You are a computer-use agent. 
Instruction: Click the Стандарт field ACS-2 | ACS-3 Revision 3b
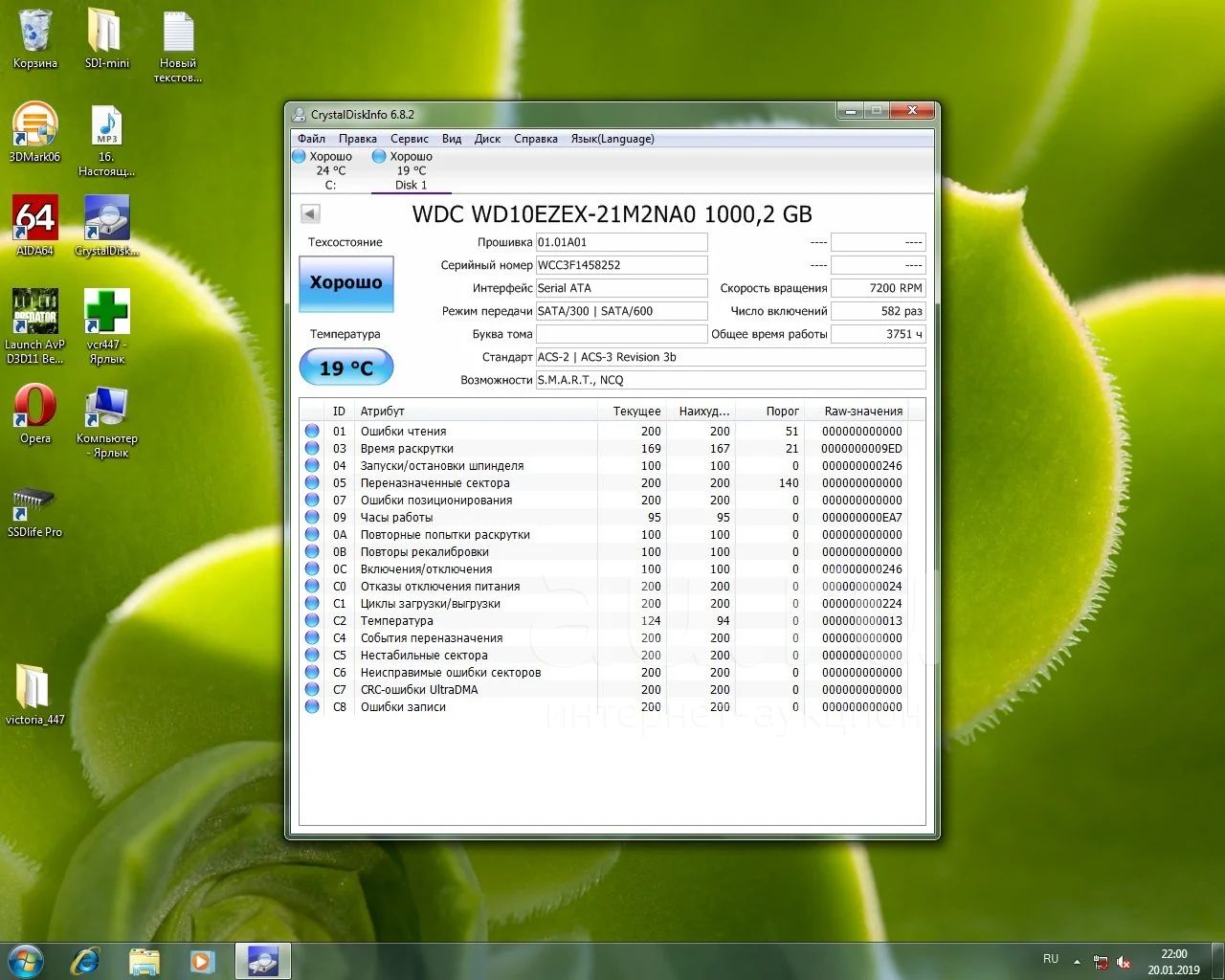click(x=730, y=357)
